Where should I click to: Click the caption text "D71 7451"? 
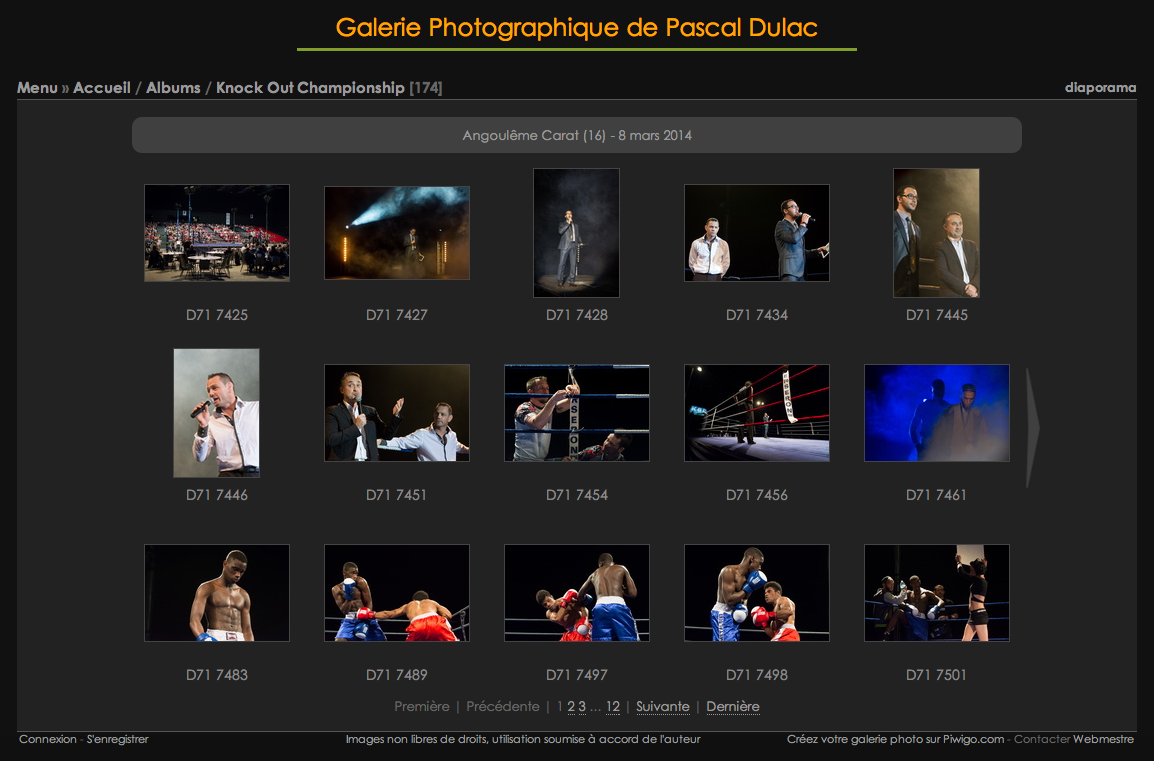coord(397,495)
